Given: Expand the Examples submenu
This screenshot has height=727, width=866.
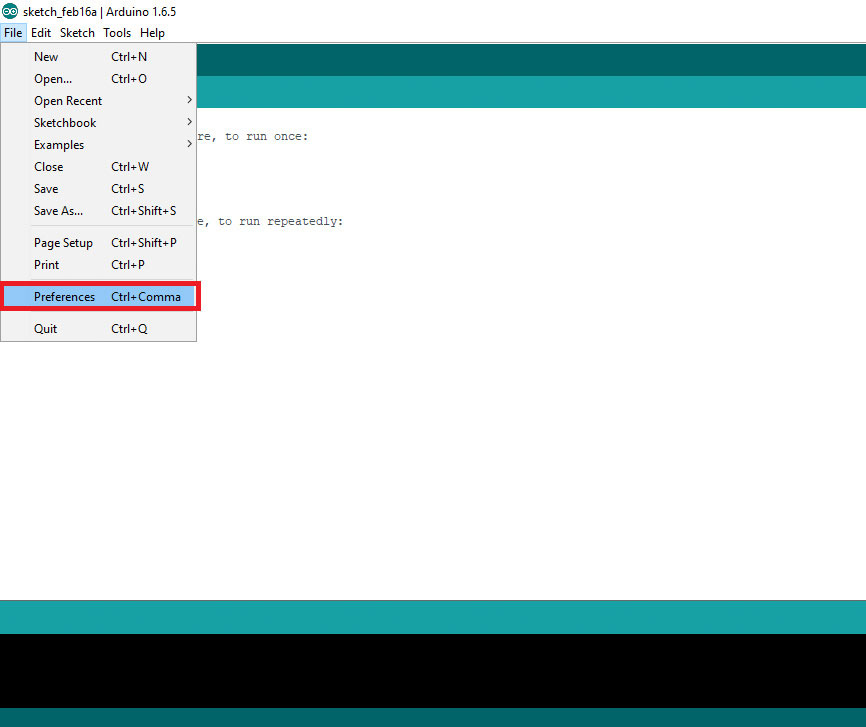Looking at the screenshot, I should 59,145.
